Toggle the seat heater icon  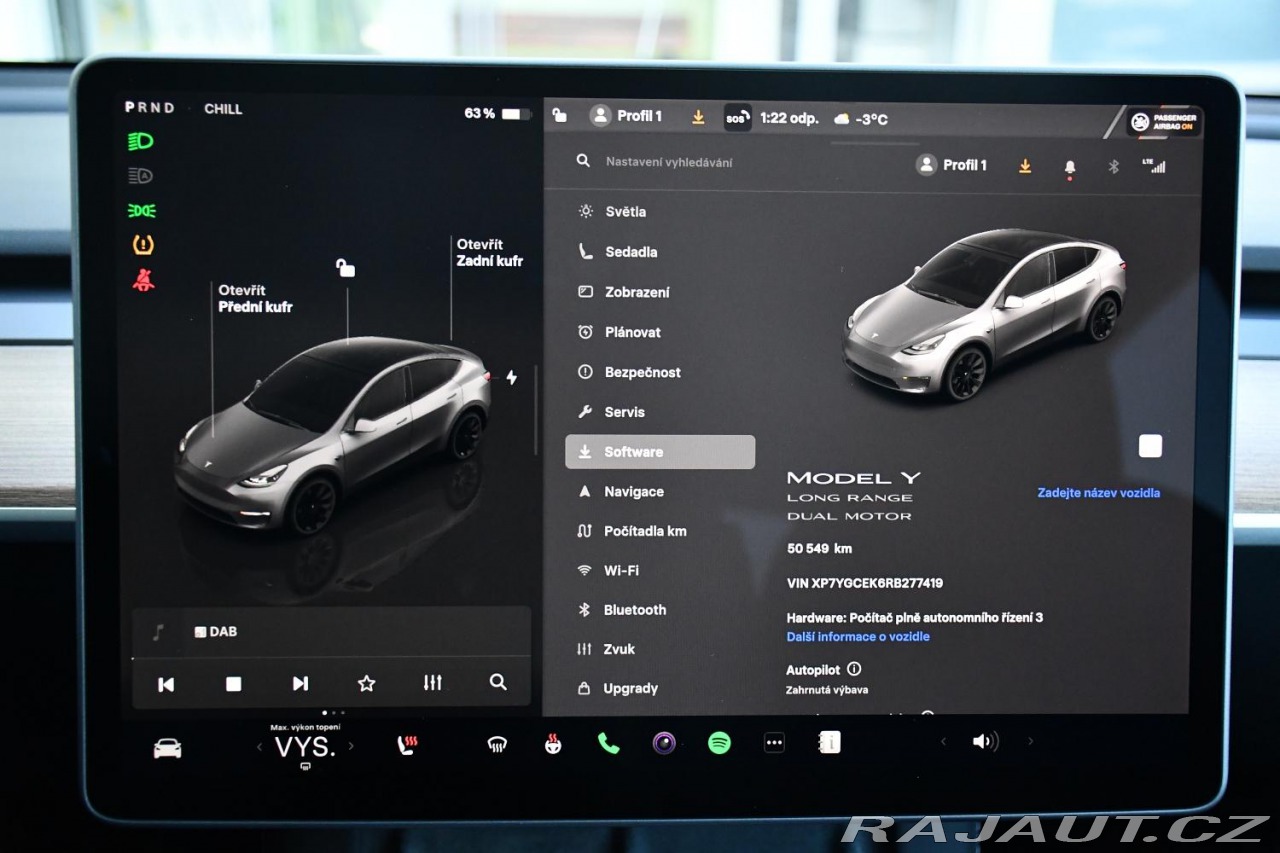click(407, 745)
